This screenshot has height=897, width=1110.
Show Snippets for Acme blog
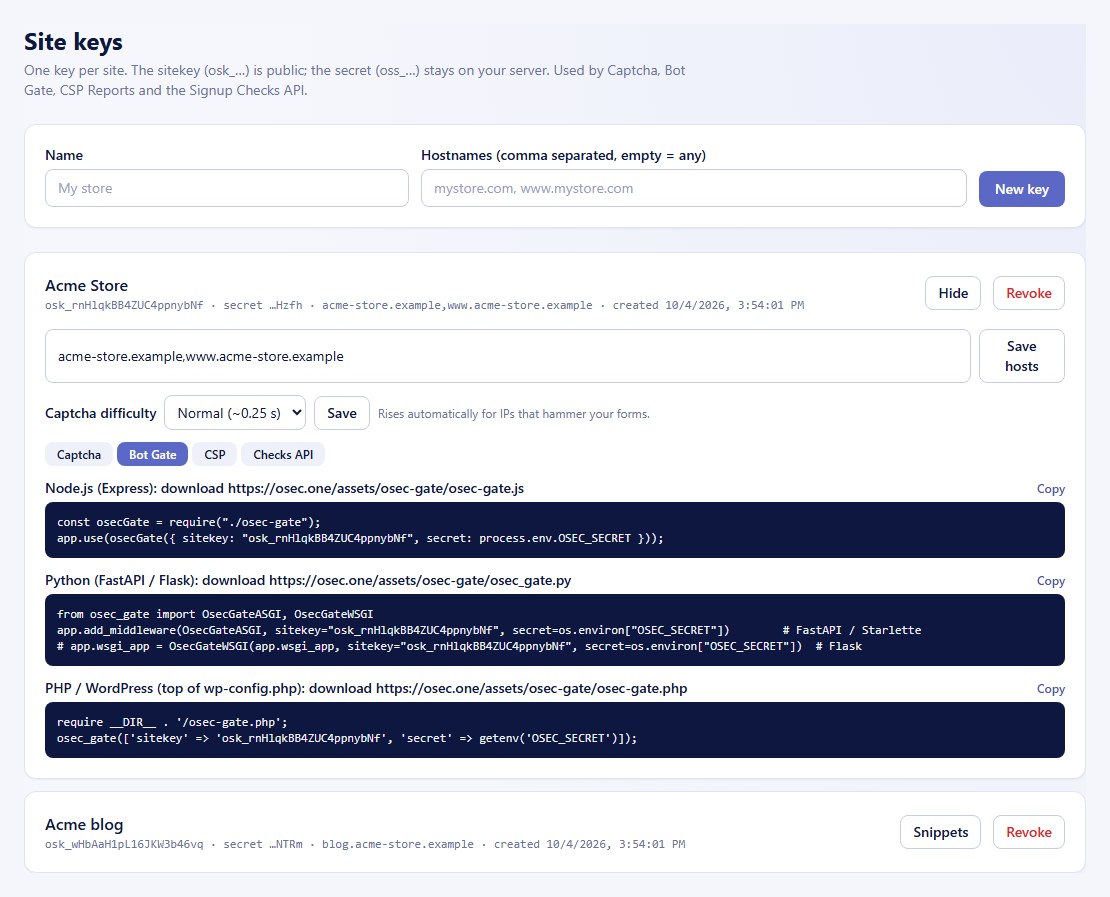[940, 832]
